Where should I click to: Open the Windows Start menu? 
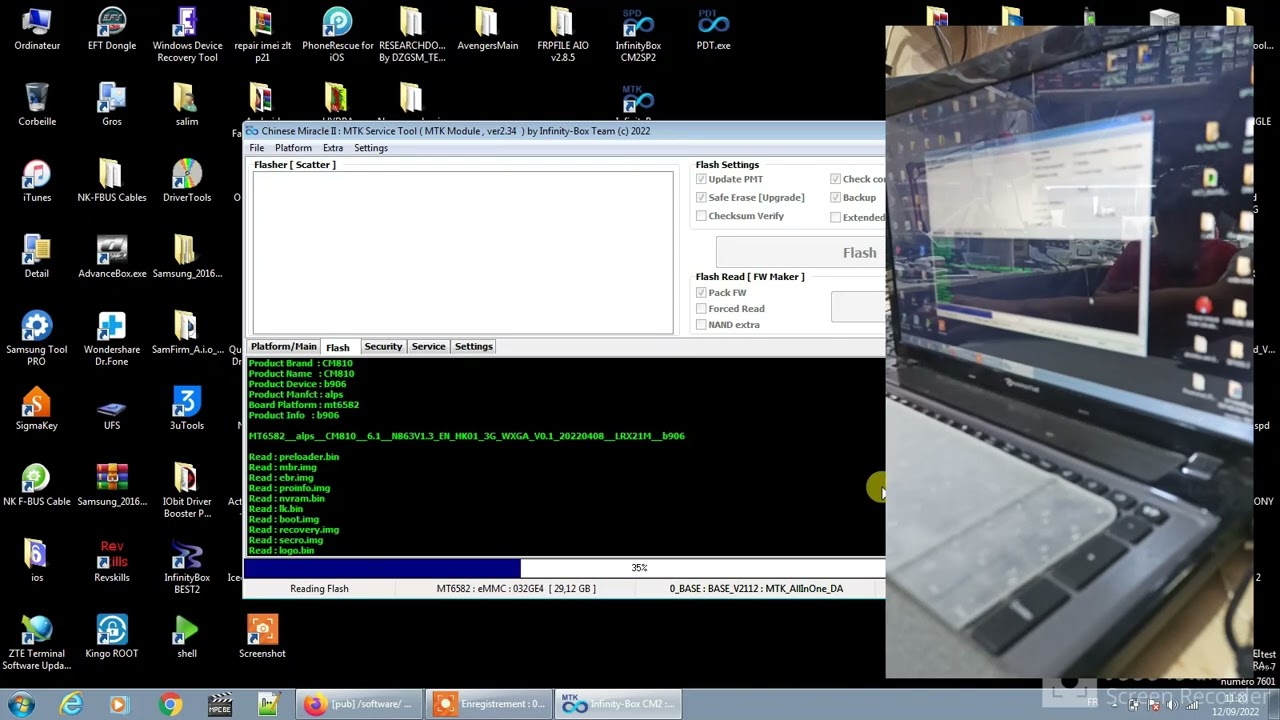[x=21, y=704]
